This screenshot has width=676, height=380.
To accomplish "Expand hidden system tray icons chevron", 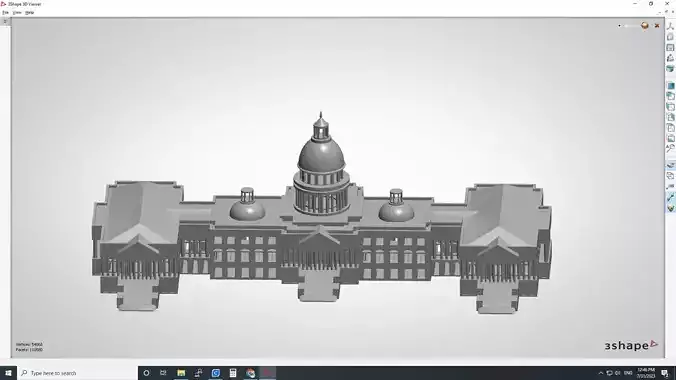I will point(601,373).
